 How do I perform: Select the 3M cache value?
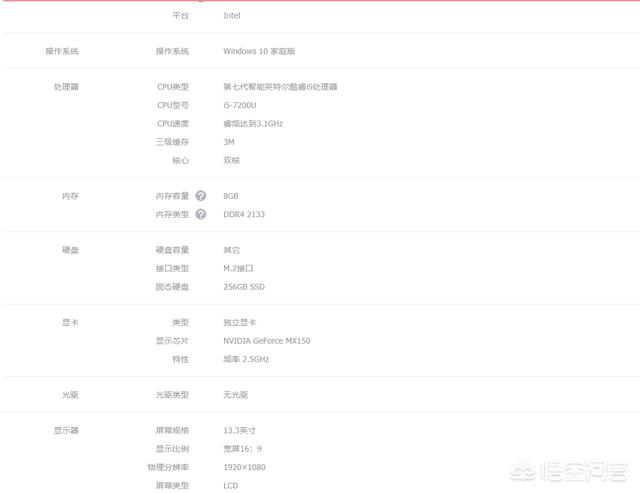click(x=229, y=142)
